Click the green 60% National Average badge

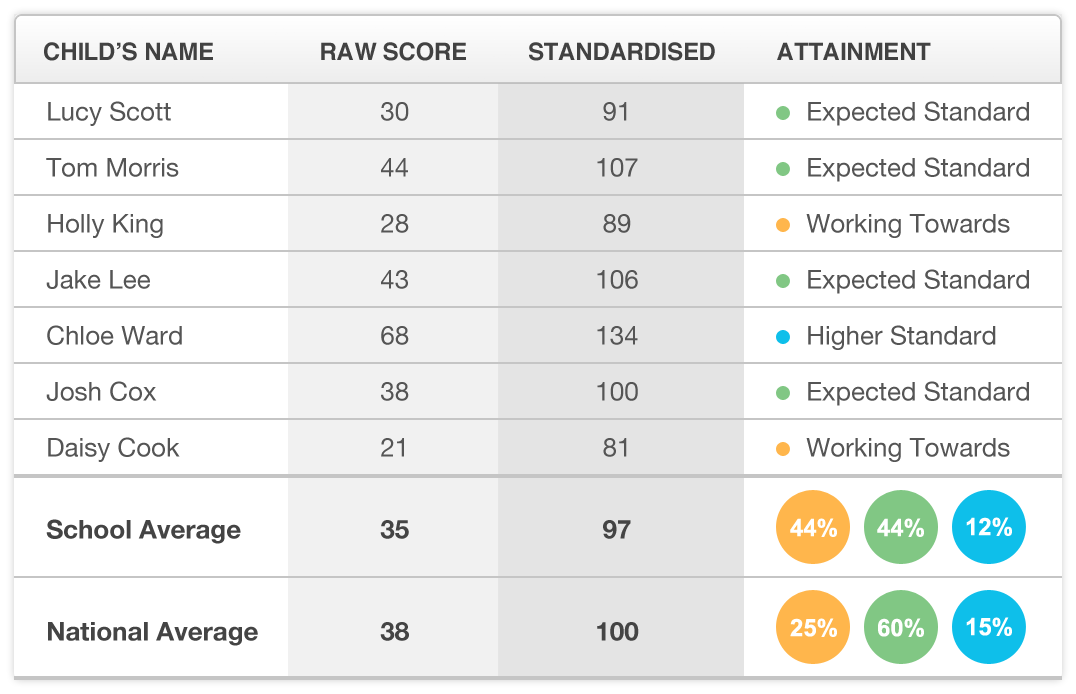[901, 628]
